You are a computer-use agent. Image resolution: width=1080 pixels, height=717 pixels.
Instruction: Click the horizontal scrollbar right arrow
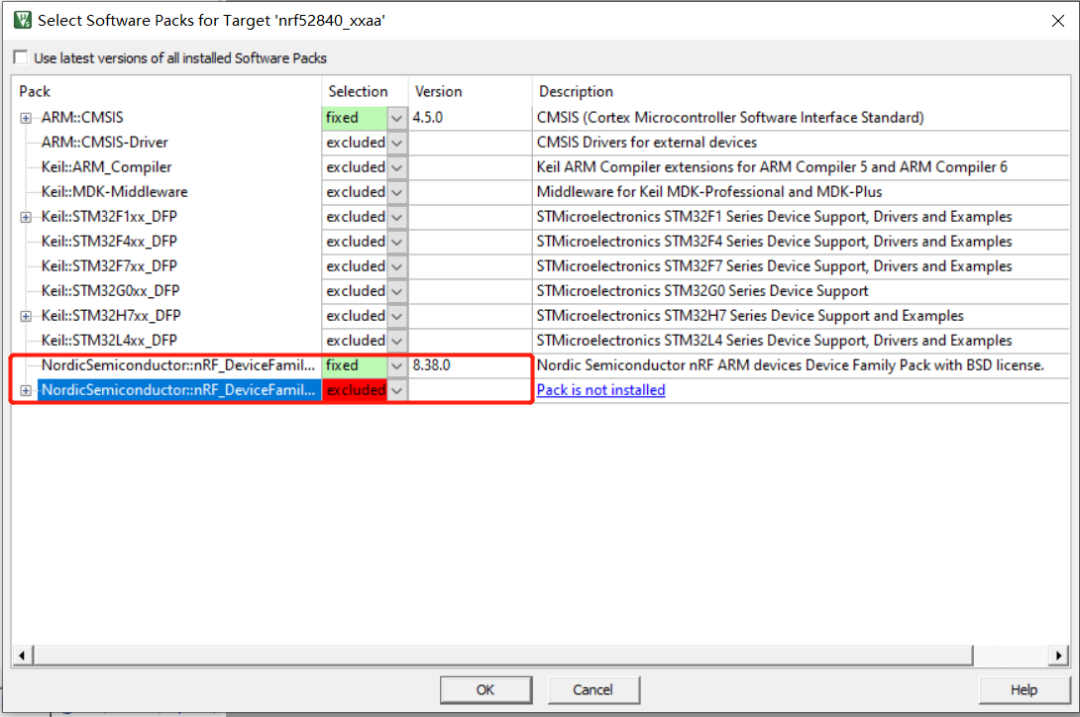click(x=1058, y=655)
